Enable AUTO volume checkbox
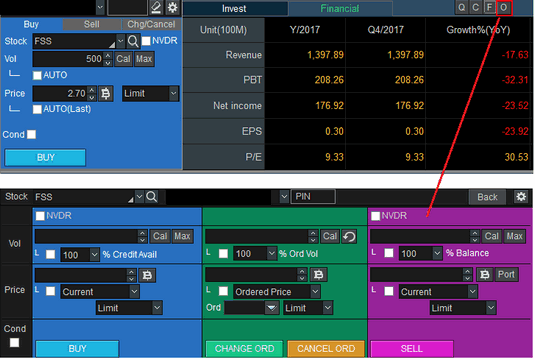This screenshot has height=360, width=535. (37, 75)
